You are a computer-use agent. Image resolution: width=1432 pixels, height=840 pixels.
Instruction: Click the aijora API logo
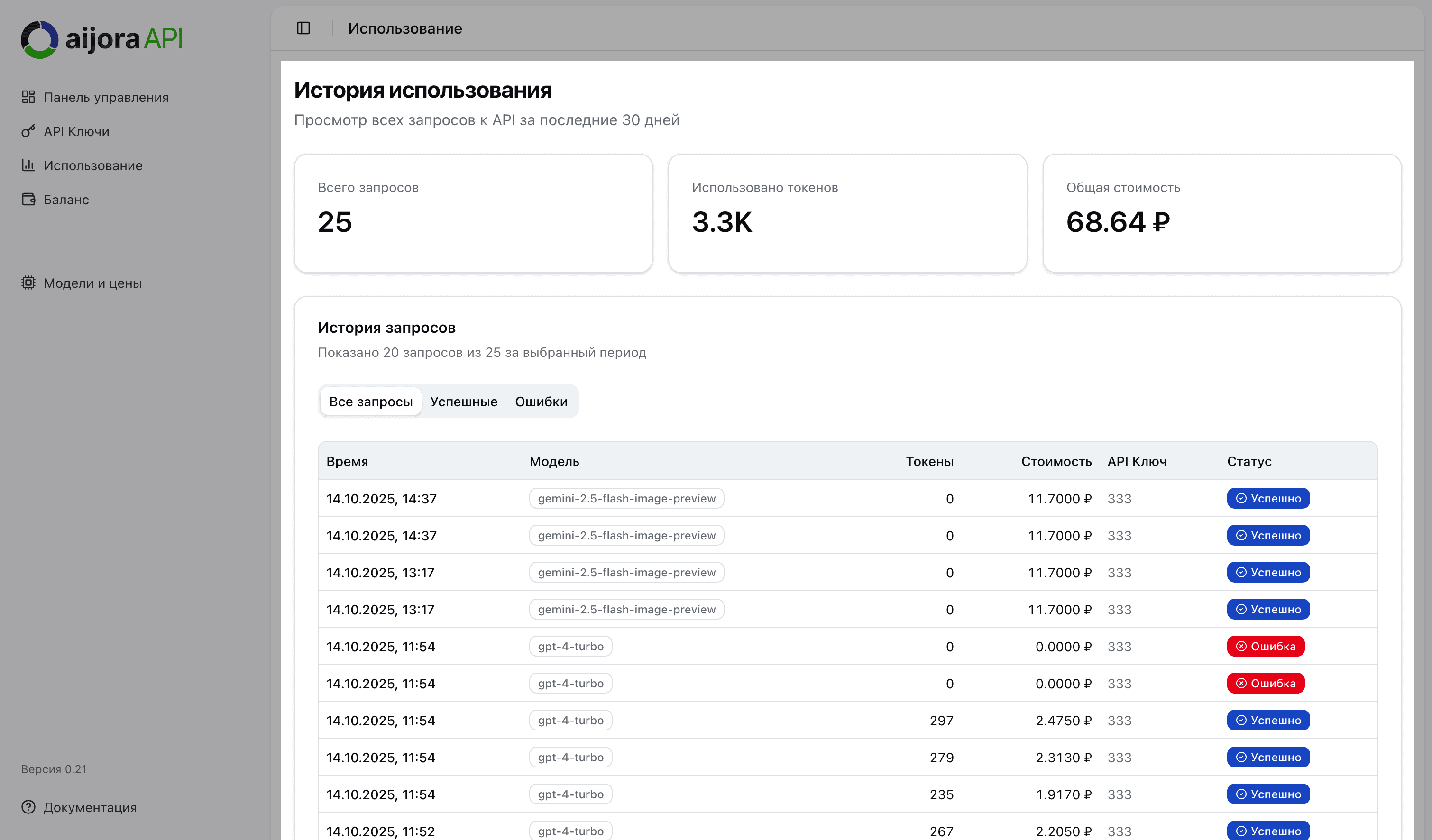pyautogui.click(x=102, y=39)
